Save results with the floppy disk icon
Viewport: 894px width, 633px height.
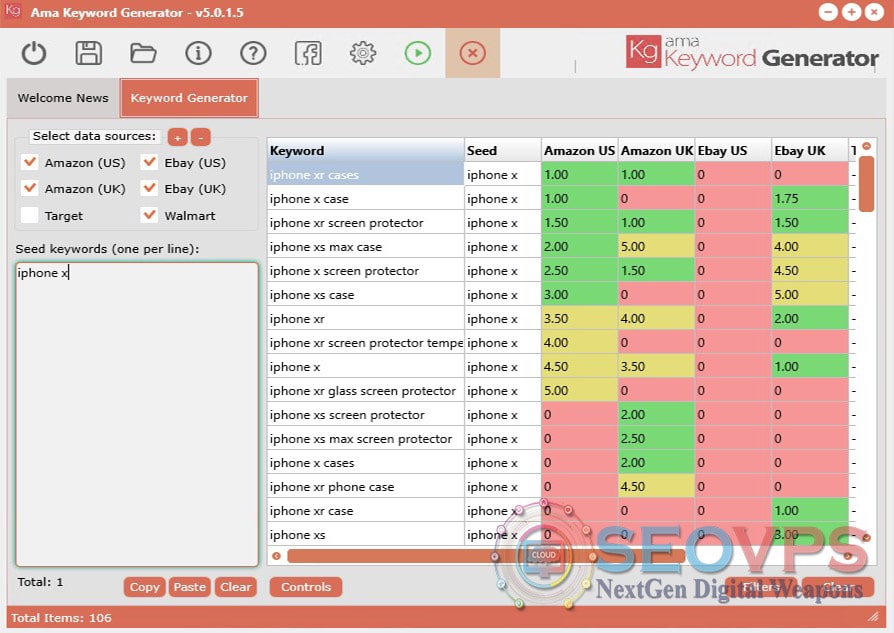tap(88, 54)
